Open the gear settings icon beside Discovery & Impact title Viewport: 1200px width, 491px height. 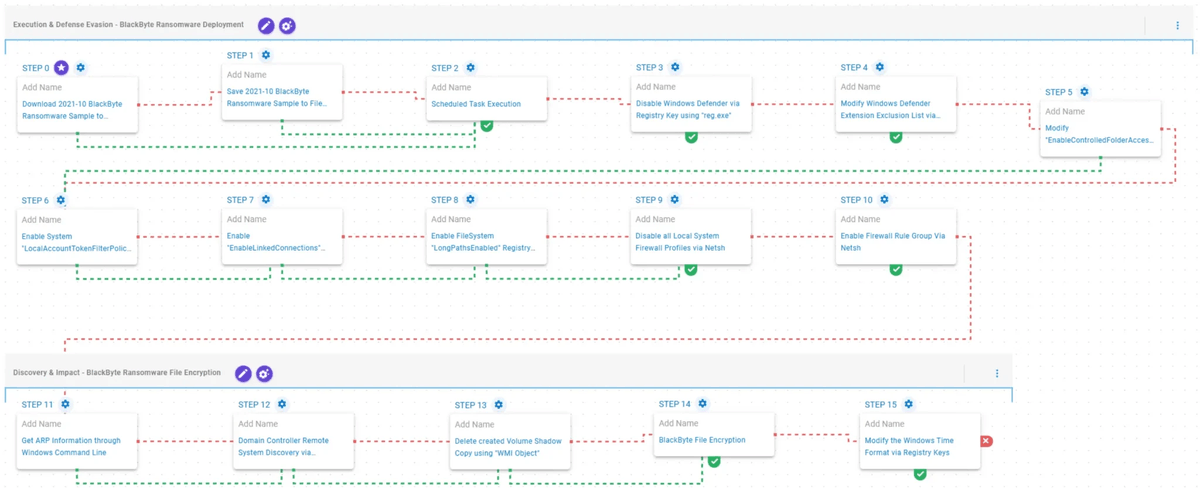click(x=264, y=373)
